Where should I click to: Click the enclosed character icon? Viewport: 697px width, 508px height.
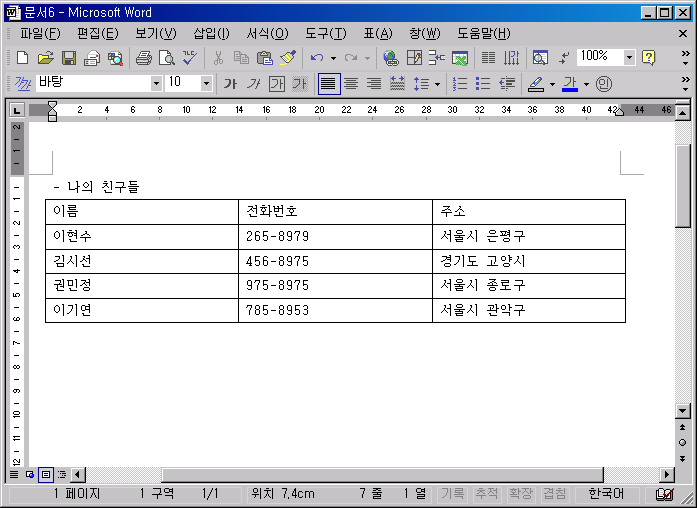click(604, 84)
